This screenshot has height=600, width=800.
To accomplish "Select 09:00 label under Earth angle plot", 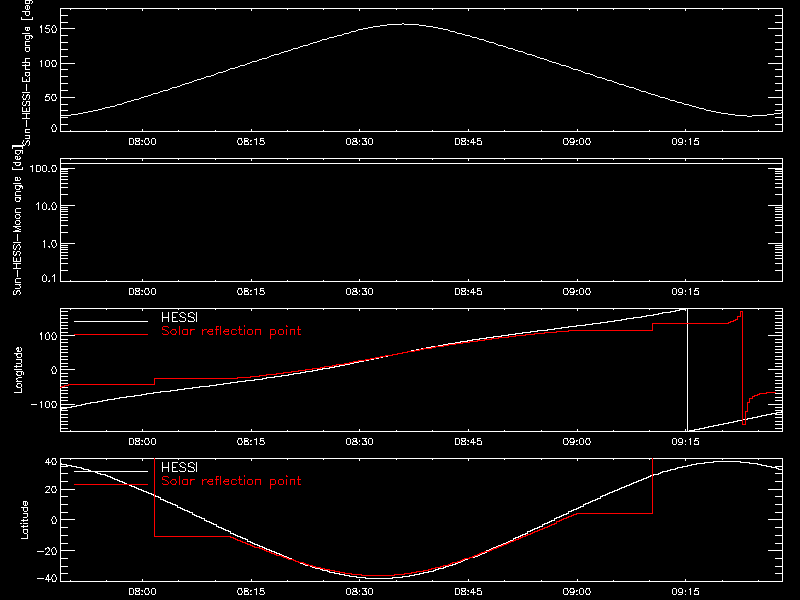I will pos(577,141).
